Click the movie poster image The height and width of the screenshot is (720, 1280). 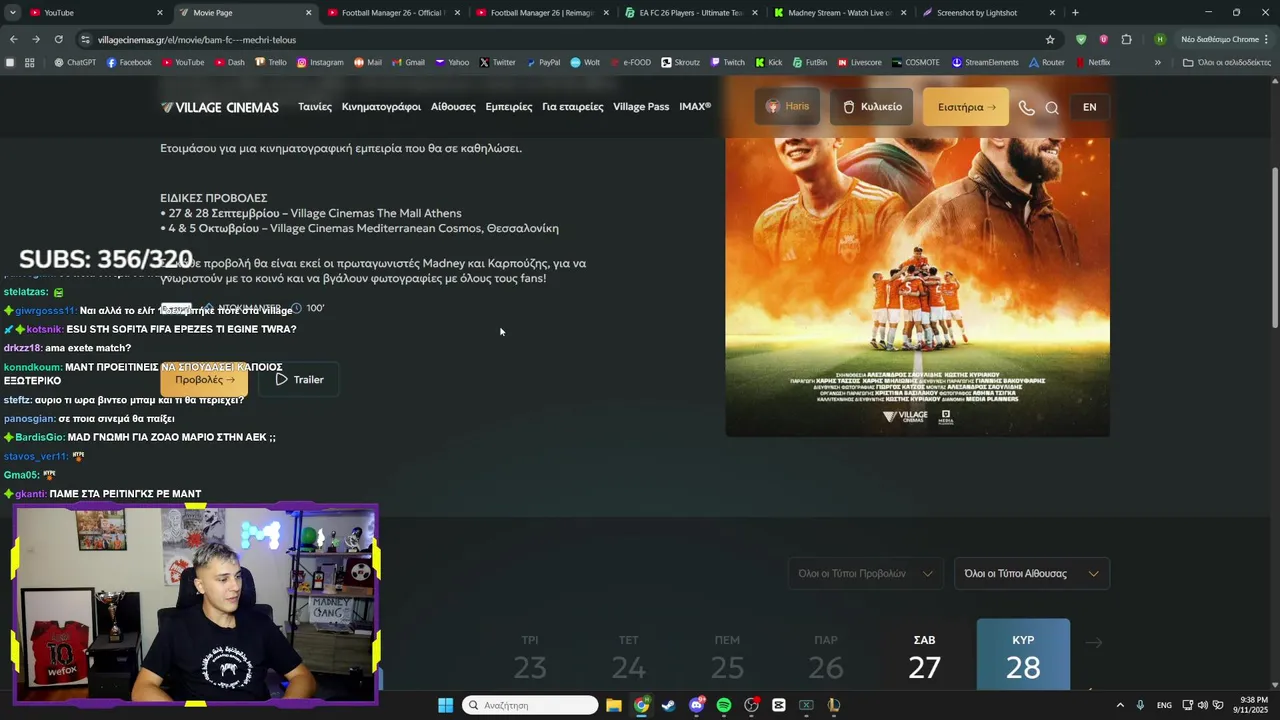pyautogui.click(x=917, y=285)
